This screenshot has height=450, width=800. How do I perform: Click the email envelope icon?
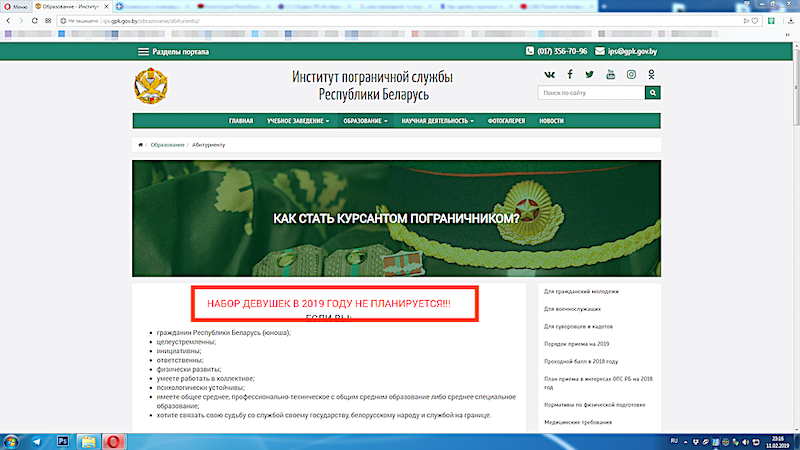point(599,51)
